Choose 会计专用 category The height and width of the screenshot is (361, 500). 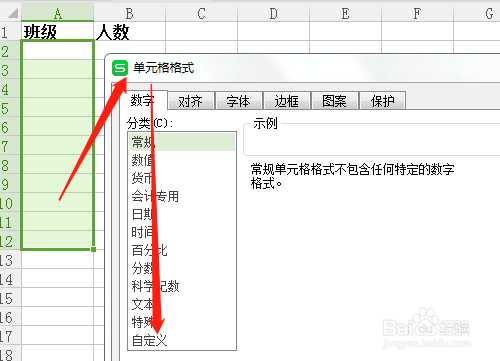[x=182, y=196]
